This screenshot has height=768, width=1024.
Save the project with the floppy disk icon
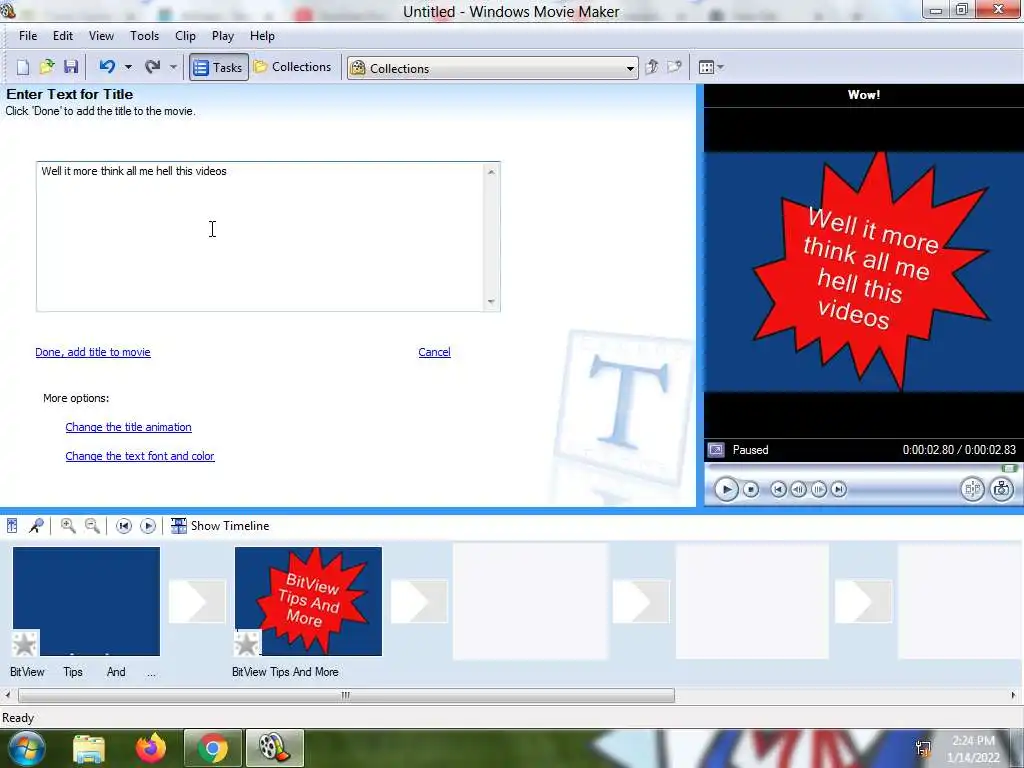pyautogui.click(x=71, y=67)
